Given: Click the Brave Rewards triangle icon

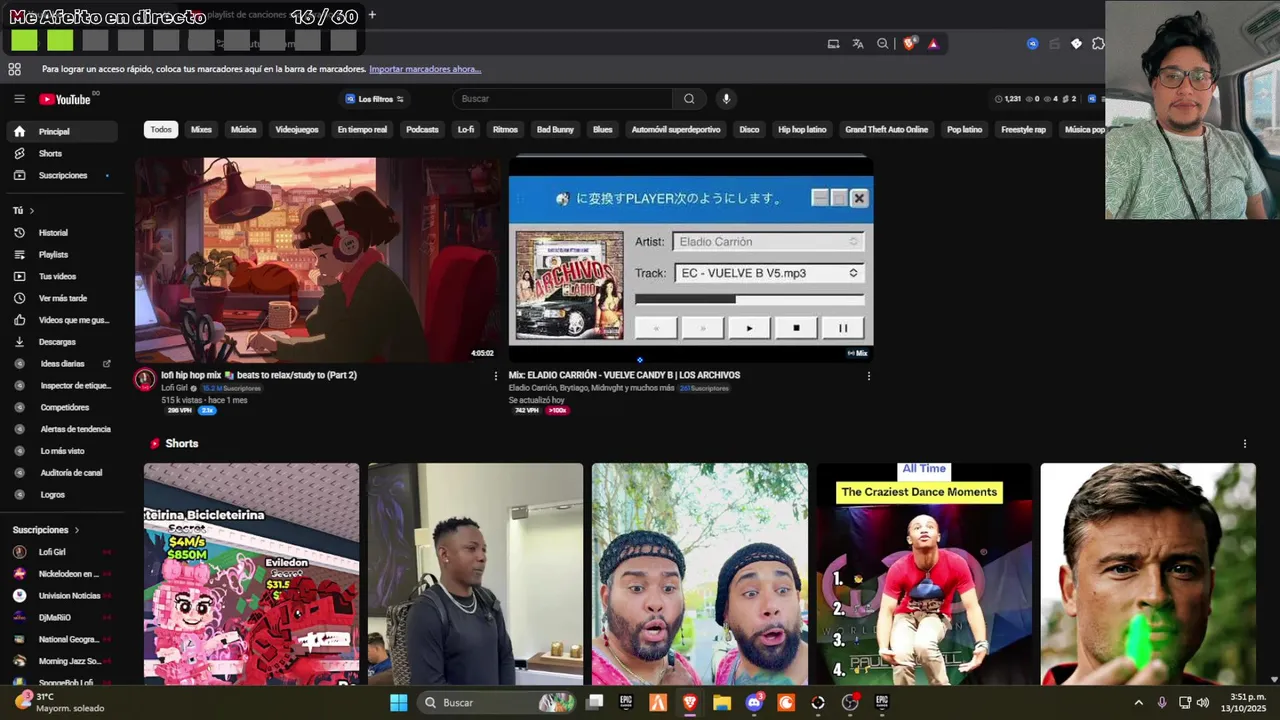Looking at the screenshot, I should click(933, 44).
